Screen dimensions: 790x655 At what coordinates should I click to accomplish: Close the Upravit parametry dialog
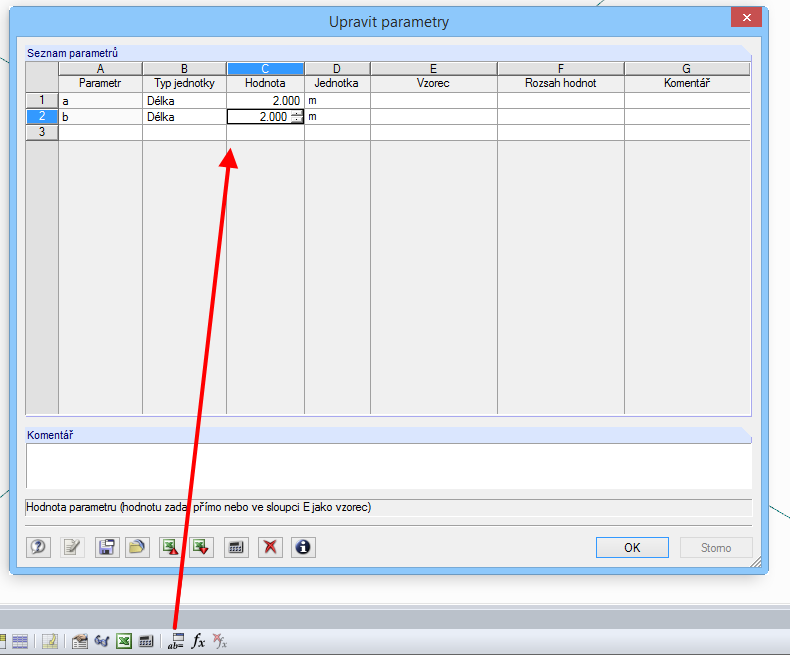[747, 18]
